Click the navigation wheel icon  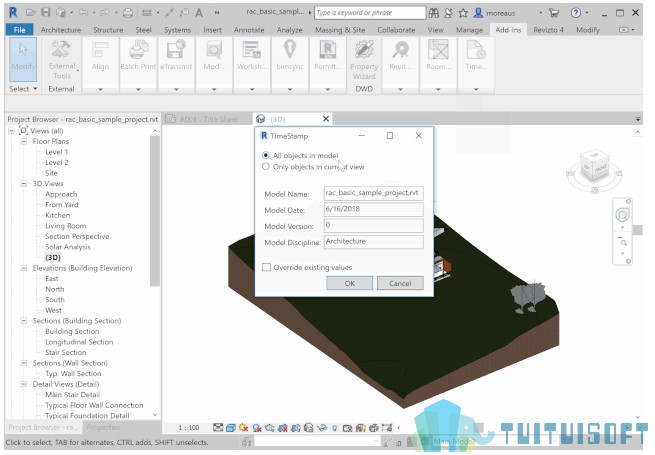[x=622, y=215]
